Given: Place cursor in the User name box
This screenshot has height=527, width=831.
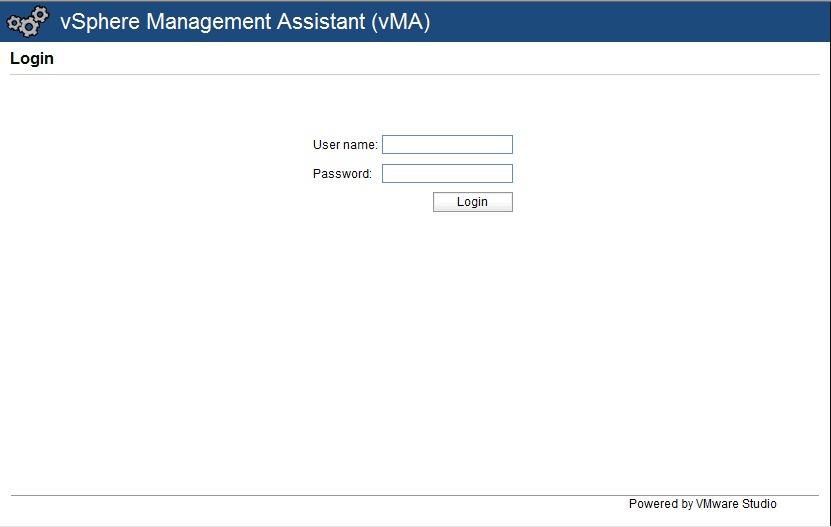Looking at the screenshot, I should pos(447,145).
